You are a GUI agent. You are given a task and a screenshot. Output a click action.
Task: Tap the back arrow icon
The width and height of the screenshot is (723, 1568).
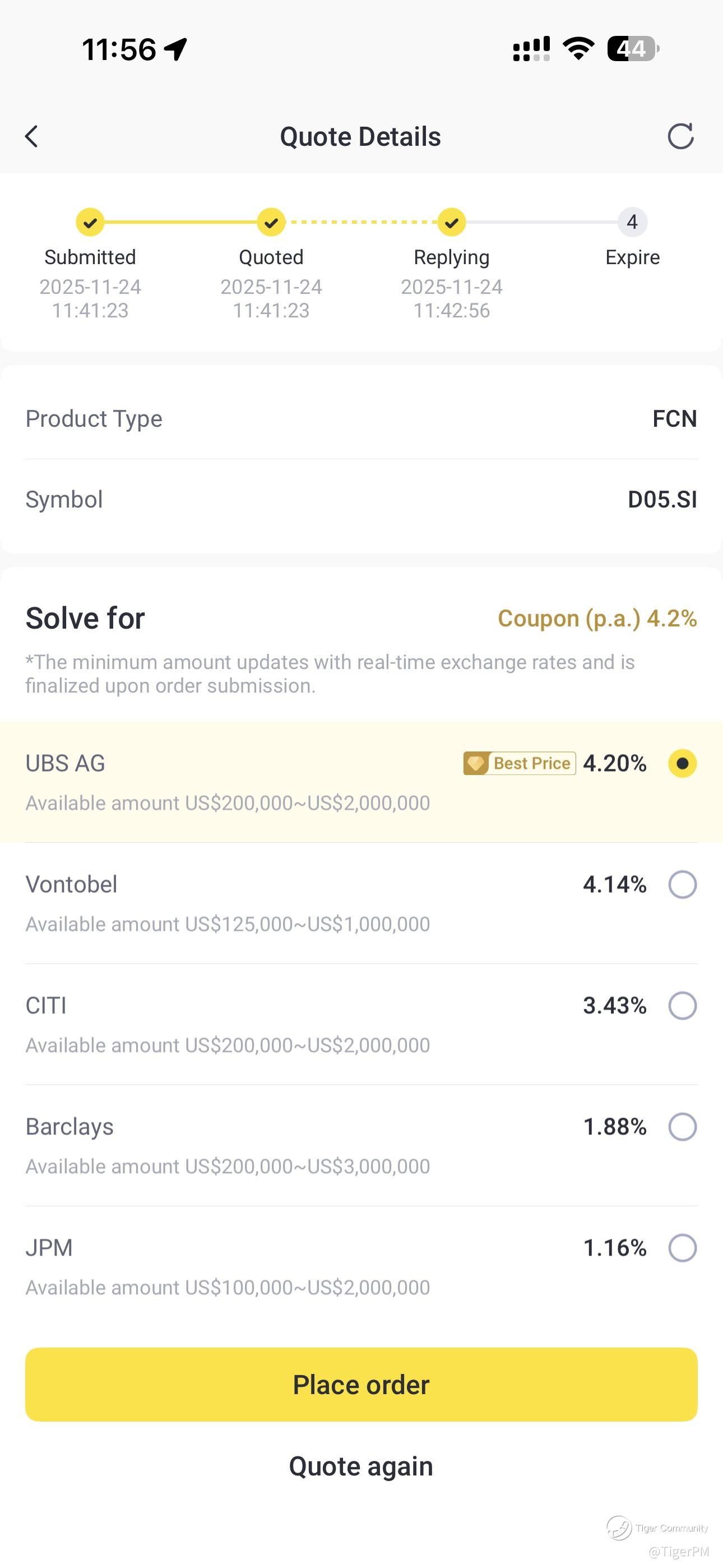point(31,136)
